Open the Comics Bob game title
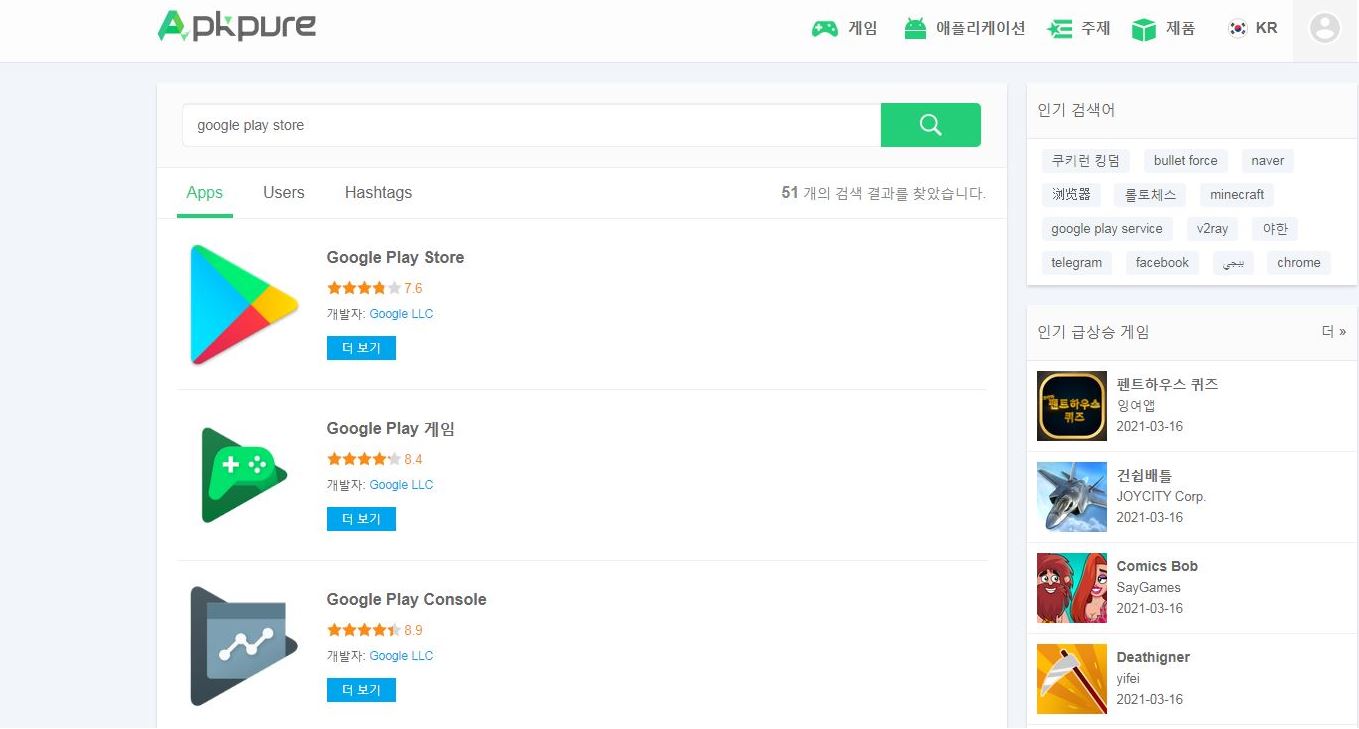 click(1157, 566)
